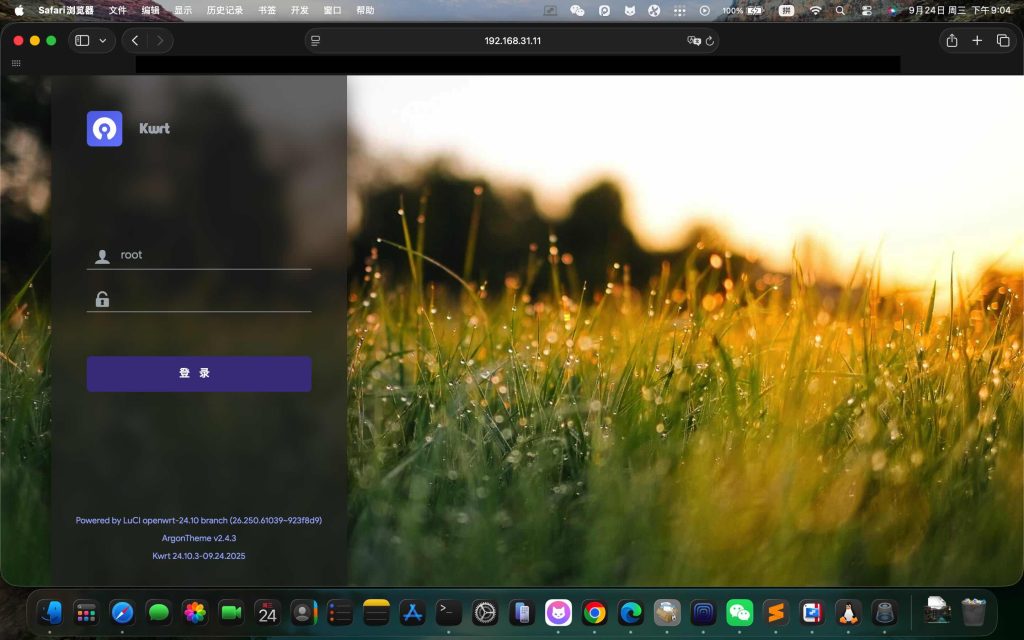Open a new tab with plus icon
This screenshot has height=640, width=1024.
[977, 41]
